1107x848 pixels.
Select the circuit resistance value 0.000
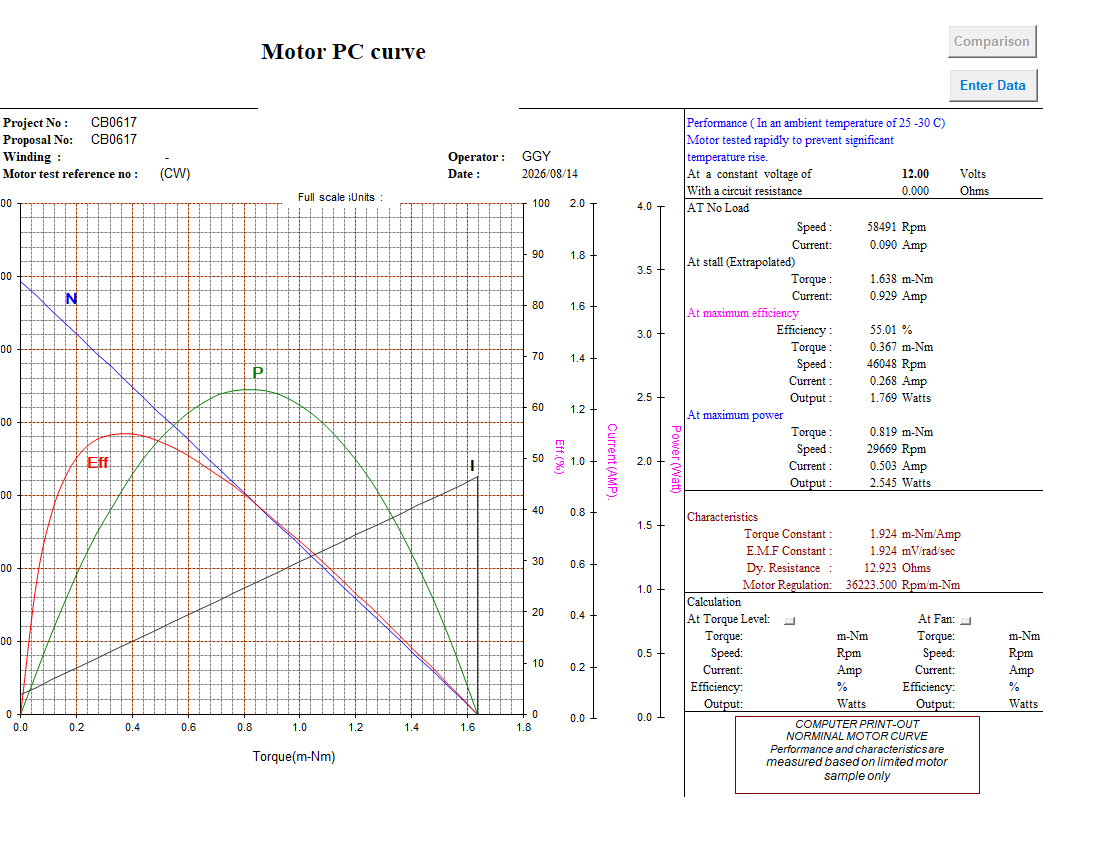915,191
